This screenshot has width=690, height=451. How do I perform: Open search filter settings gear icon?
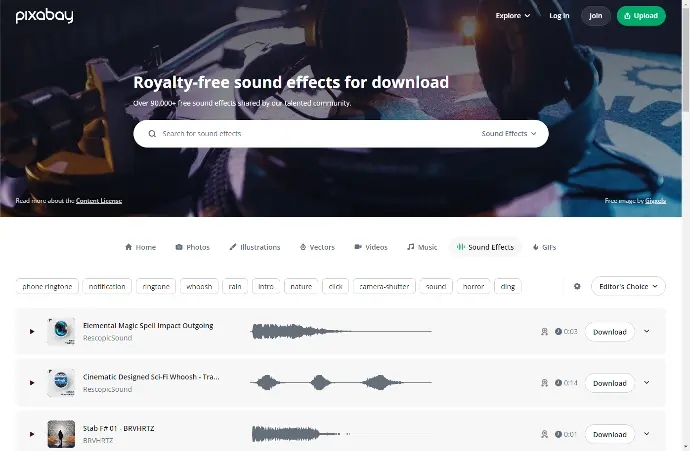[577, 286]
